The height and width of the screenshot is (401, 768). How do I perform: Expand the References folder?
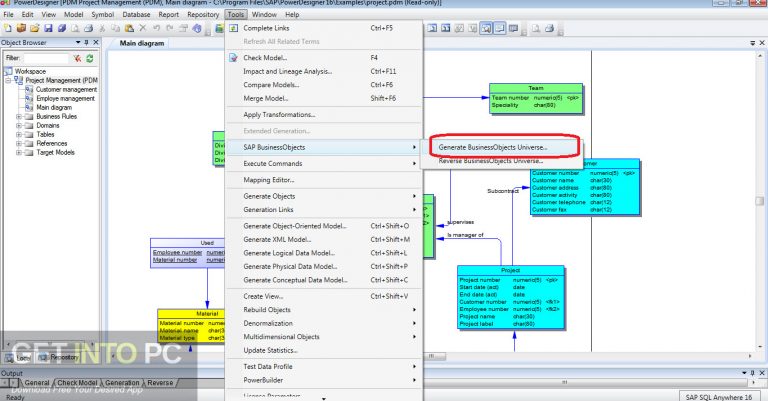pos(19,143)
